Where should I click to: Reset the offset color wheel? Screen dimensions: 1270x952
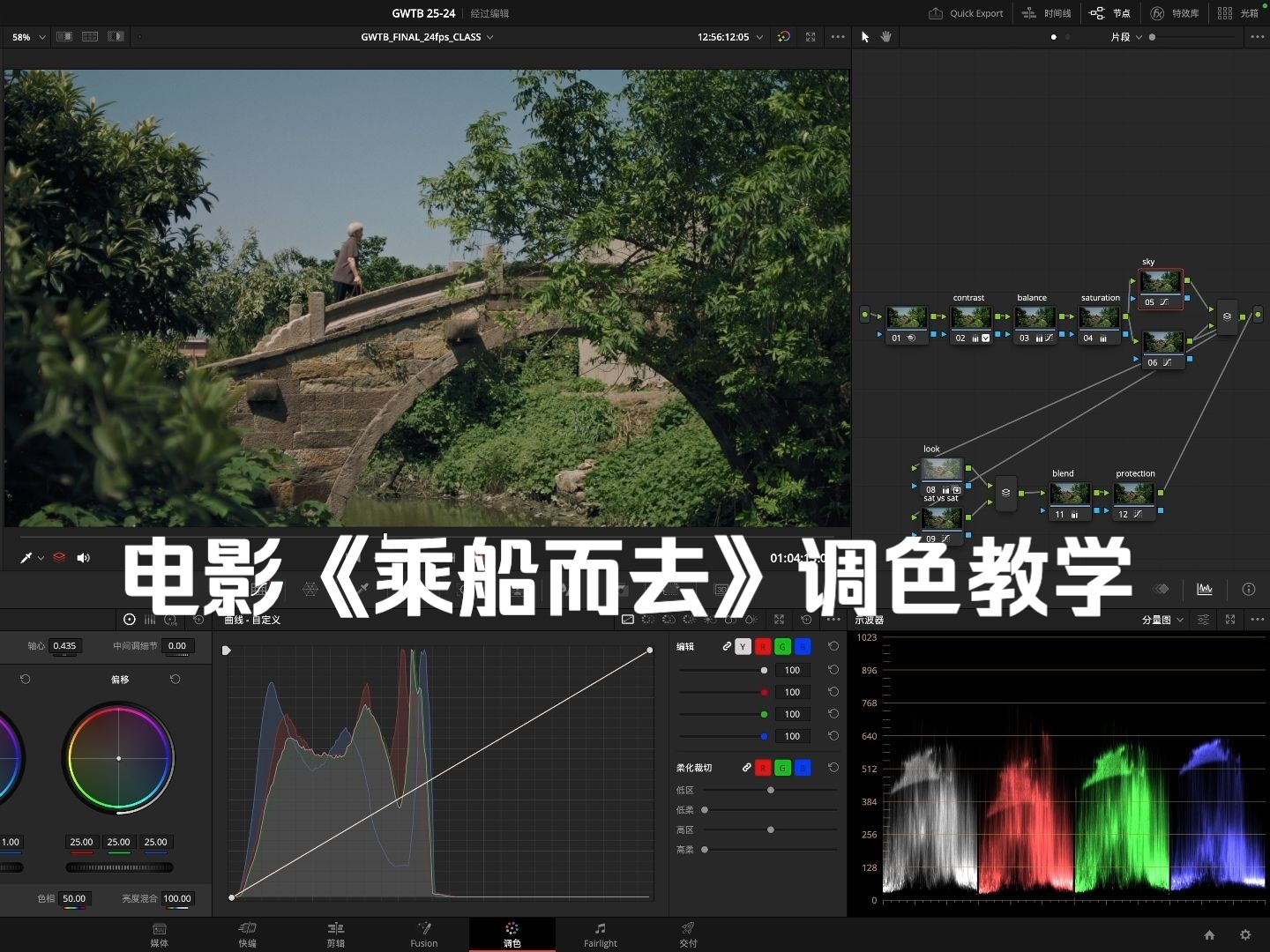tap(176, 680)
